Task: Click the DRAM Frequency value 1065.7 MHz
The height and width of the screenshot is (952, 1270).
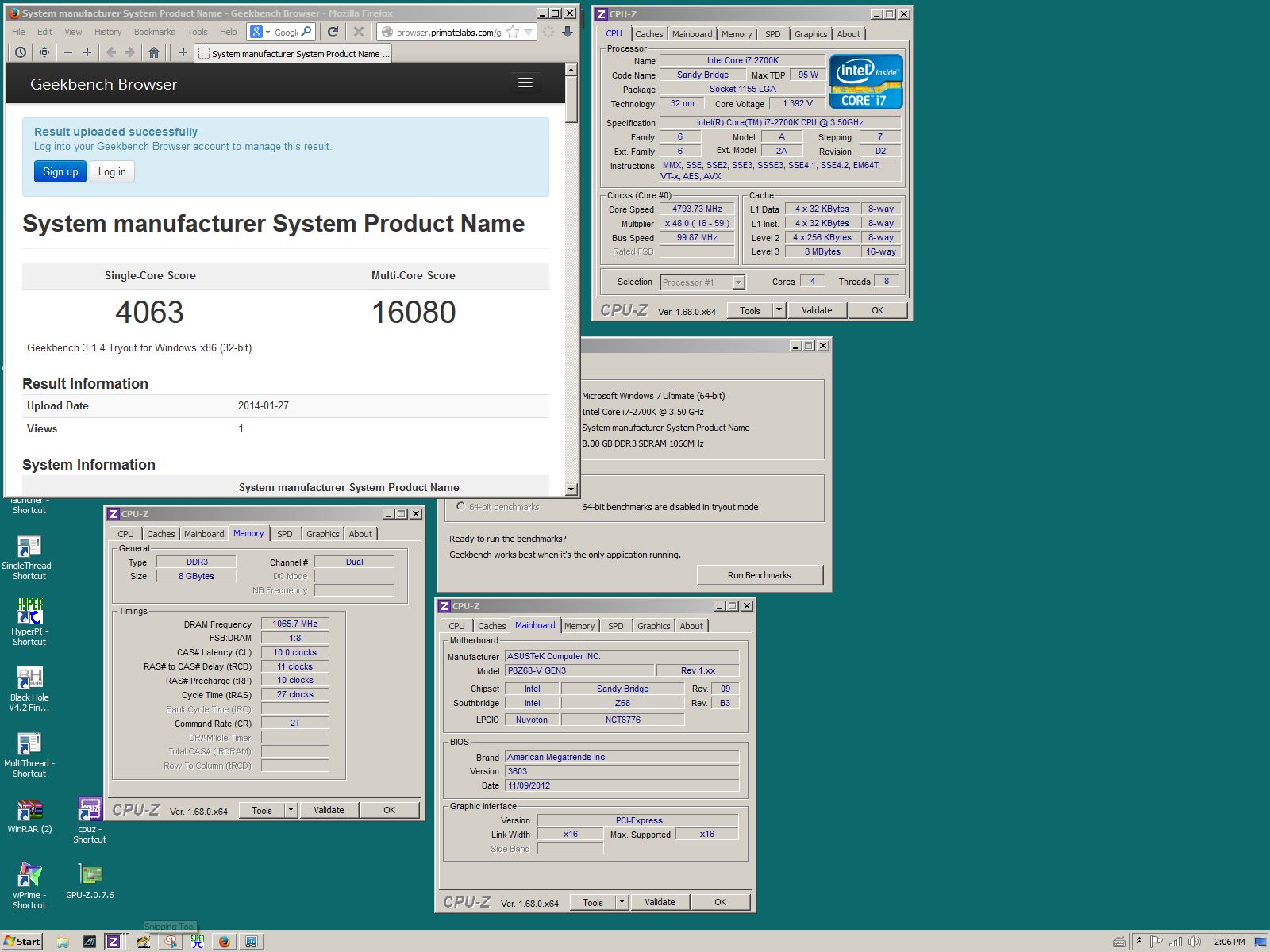Action: (294, 624)
